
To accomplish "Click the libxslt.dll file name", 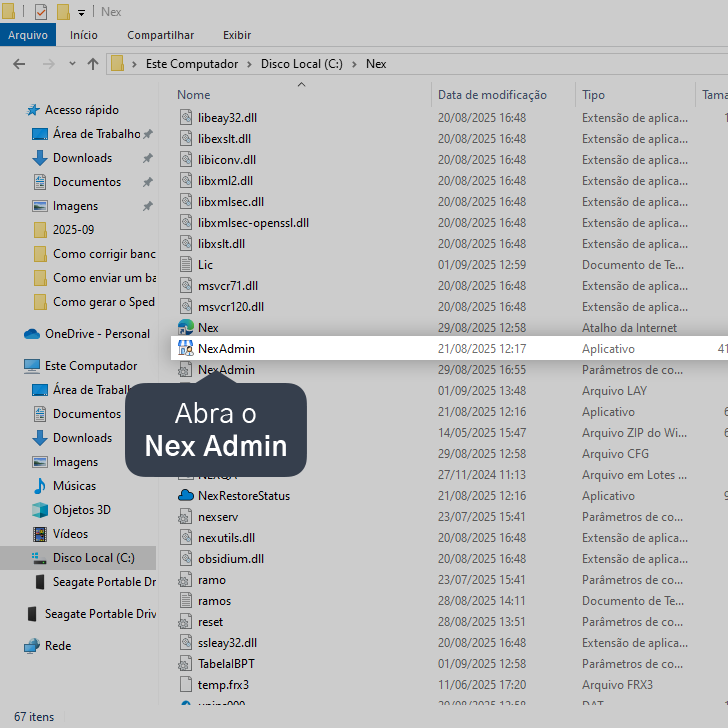I will point(221,244).
